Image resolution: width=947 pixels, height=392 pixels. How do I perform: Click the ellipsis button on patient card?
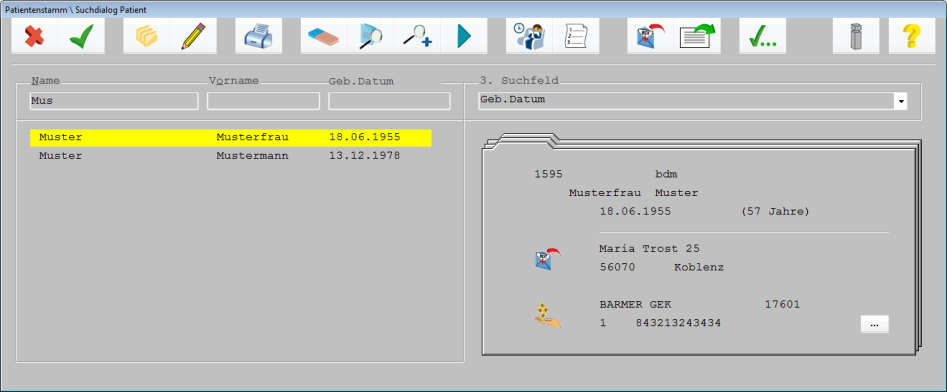875,324
